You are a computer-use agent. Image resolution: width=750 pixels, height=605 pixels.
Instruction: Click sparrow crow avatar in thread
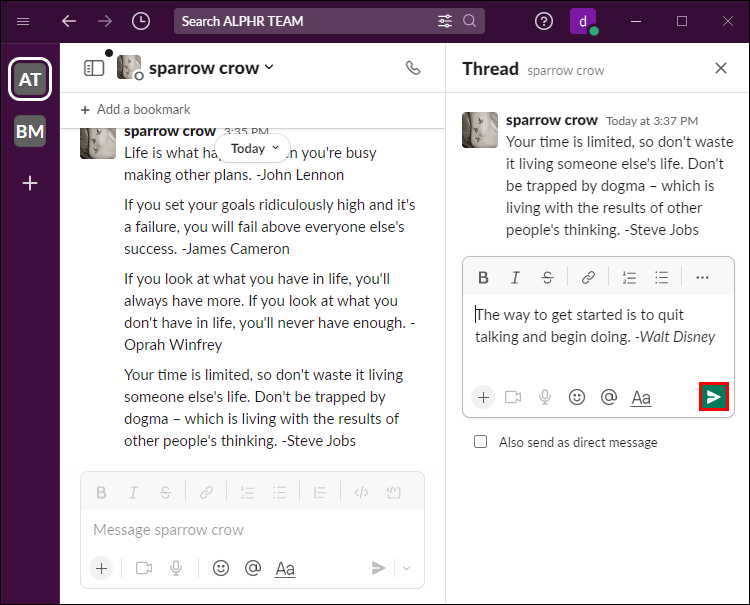click(480, 130)
